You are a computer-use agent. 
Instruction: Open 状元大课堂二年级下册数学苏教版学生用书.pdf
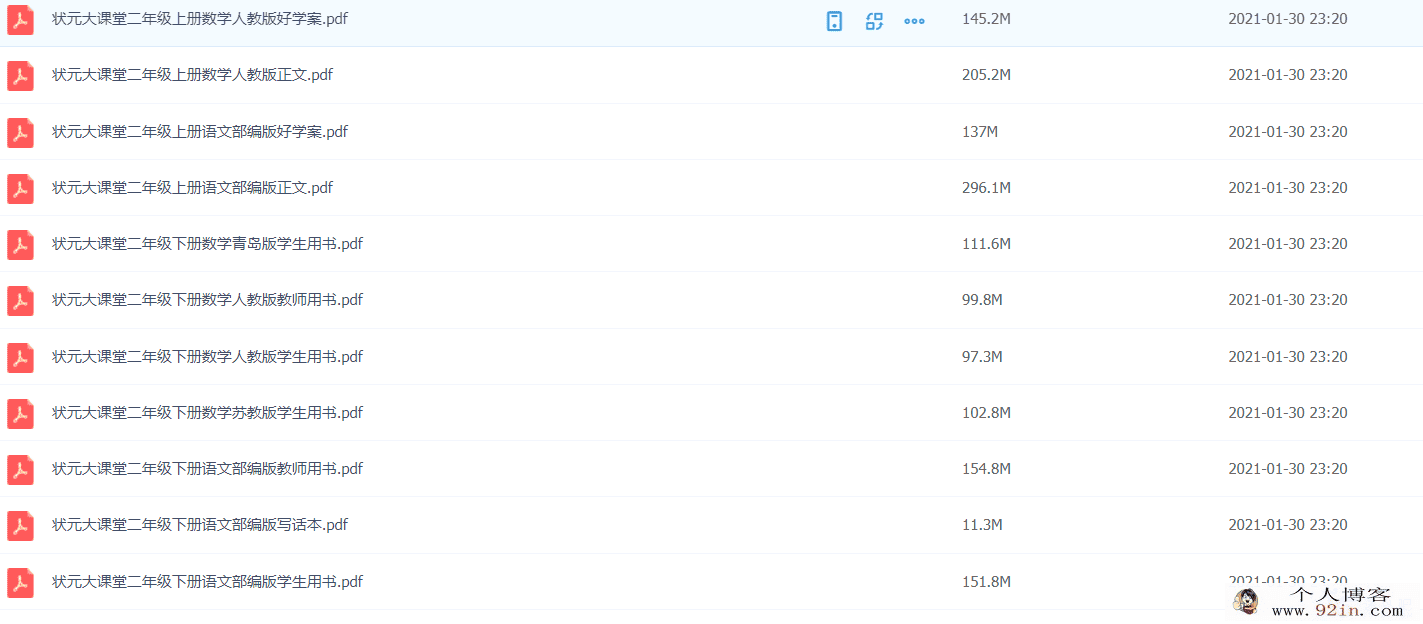(207, 412)
